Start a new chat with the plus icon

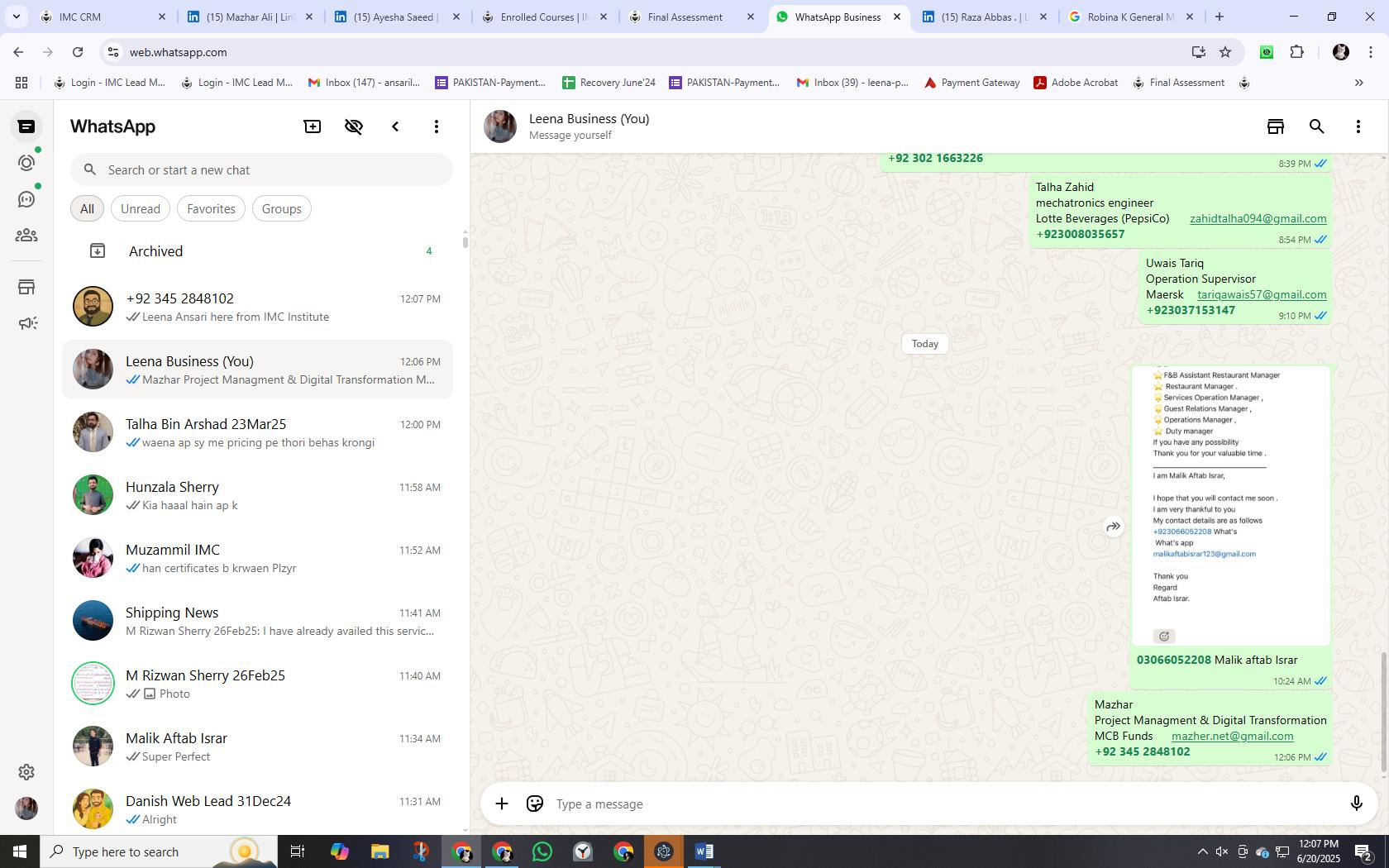(x=313, y=126)
